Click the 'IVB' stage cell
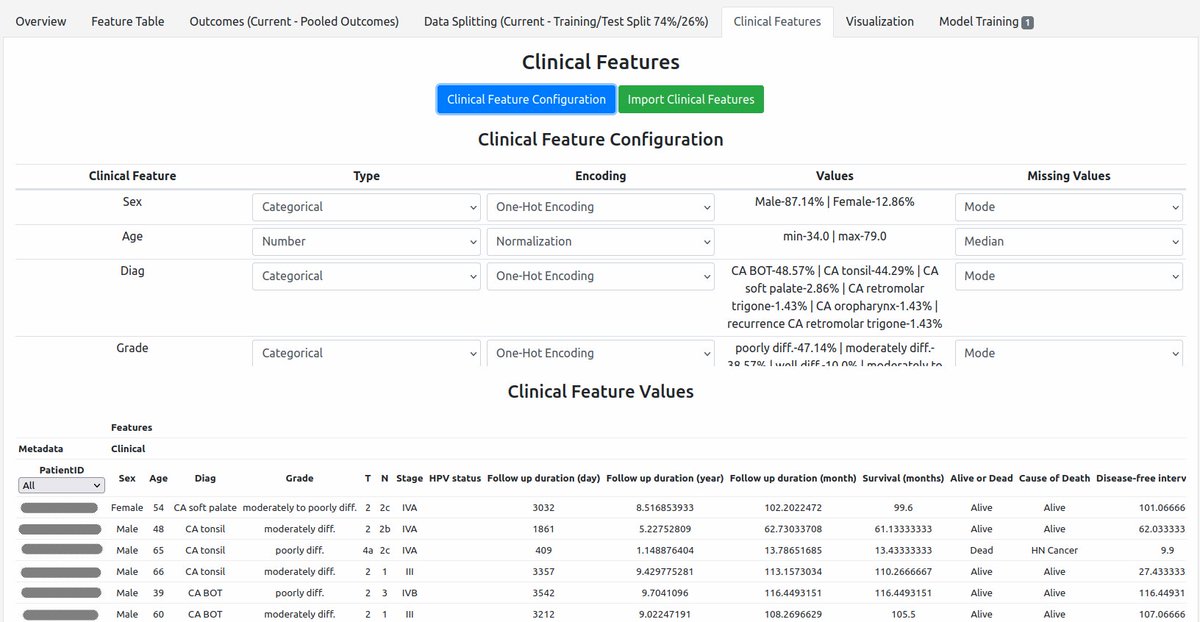The image size is (1200, 622). (409, 592)
